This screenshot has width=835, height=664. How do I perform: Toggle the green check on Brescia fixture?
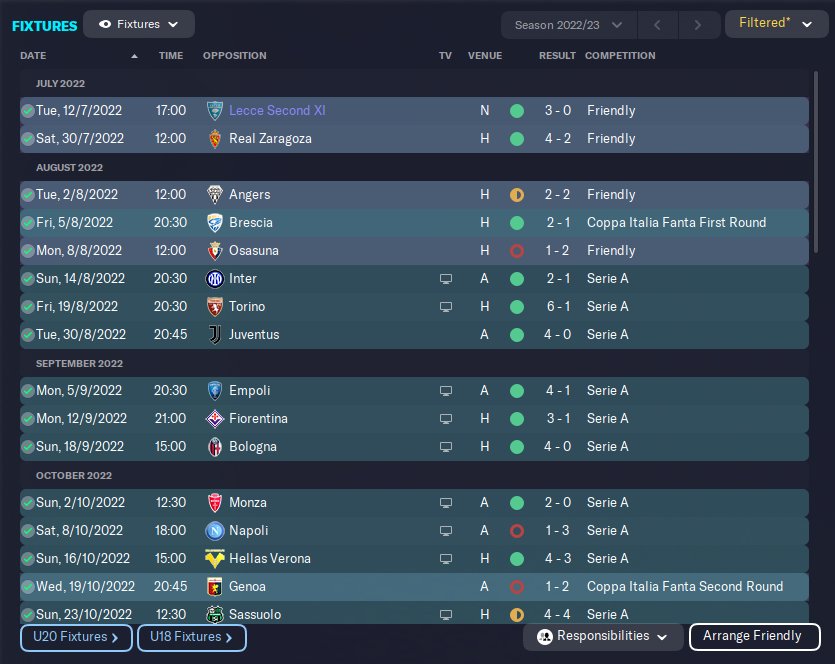coord(28,222)
